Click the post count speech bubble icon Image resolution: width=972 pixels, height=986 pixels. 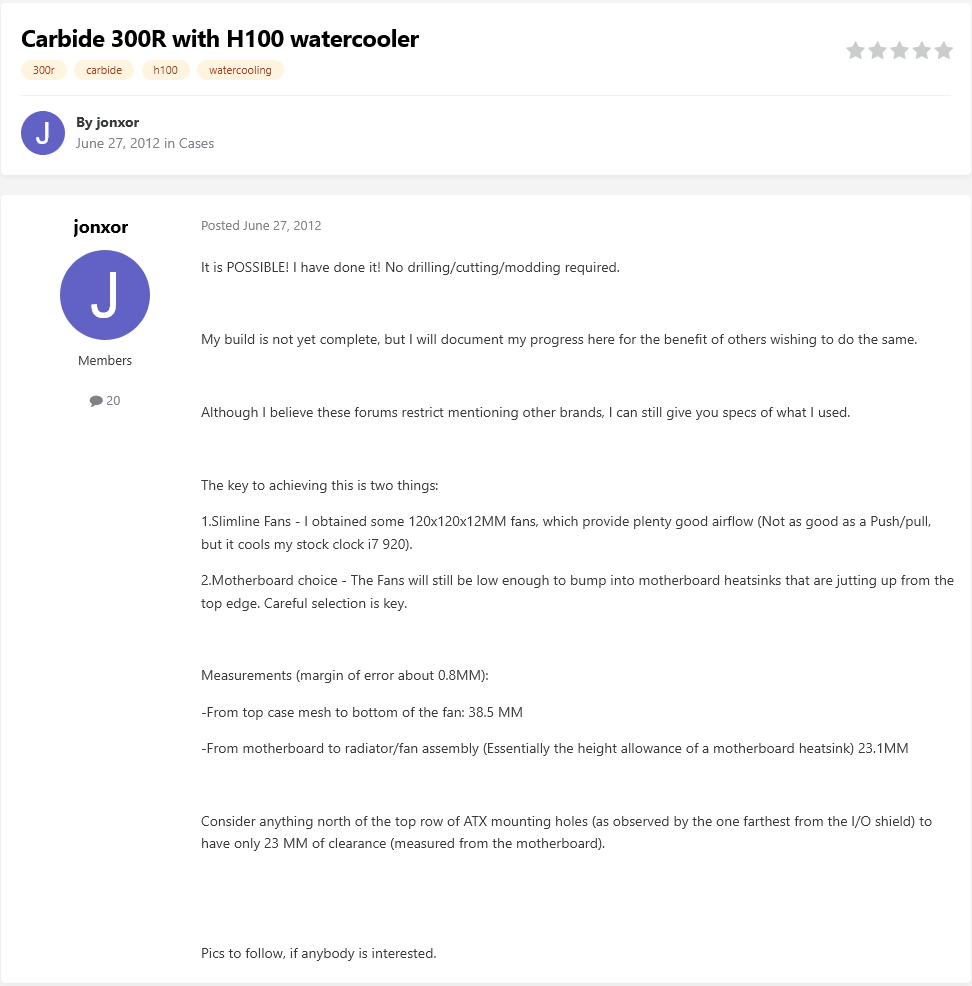96,401
